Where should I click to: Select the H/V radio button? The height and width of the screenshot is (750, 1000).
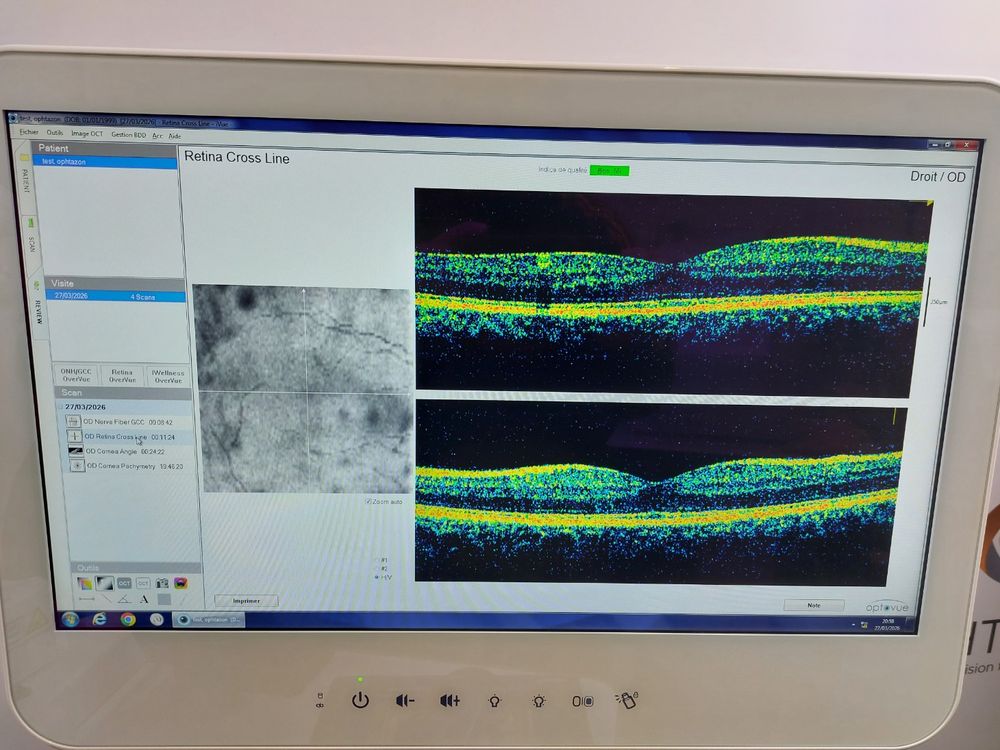click(x=375, y=577)
